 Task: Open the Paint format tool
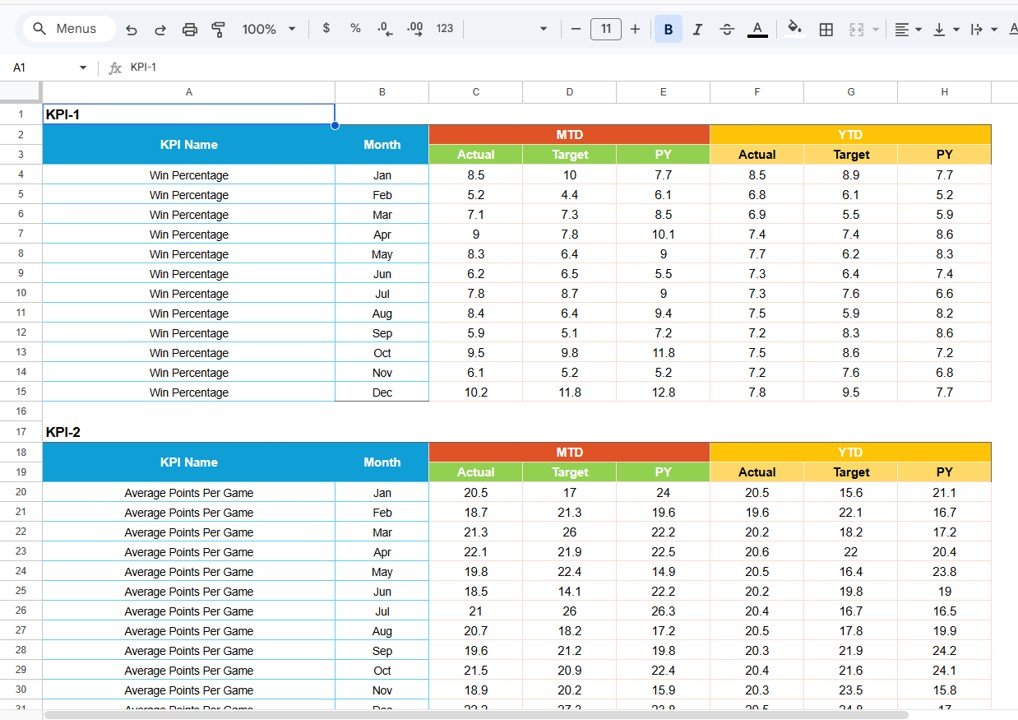tap(218, 28)
